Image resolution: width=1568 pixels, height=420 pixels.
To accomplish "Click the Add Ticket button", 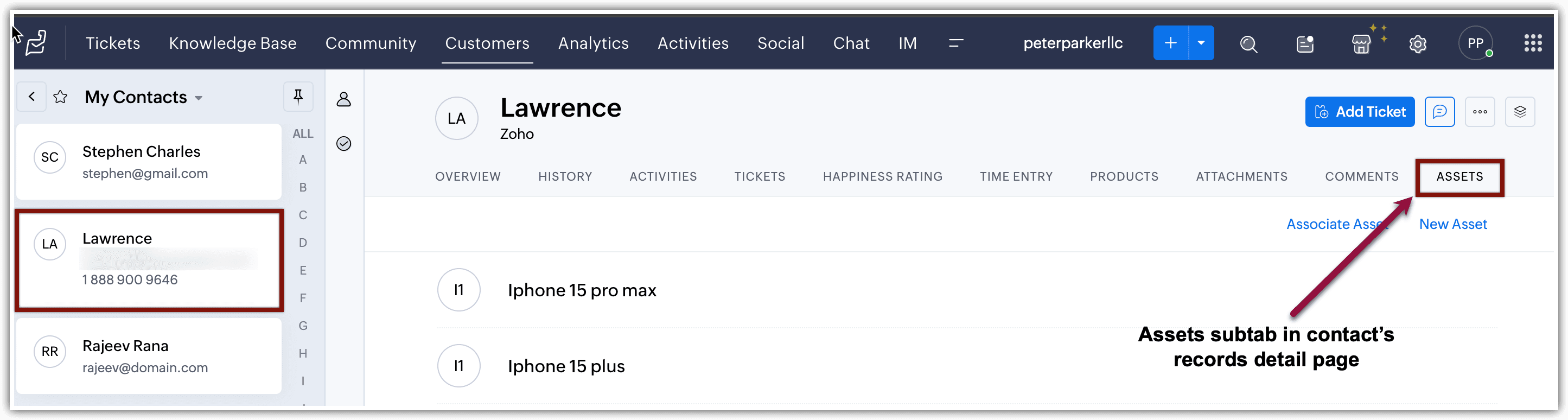I will (x=1359, y=112).
